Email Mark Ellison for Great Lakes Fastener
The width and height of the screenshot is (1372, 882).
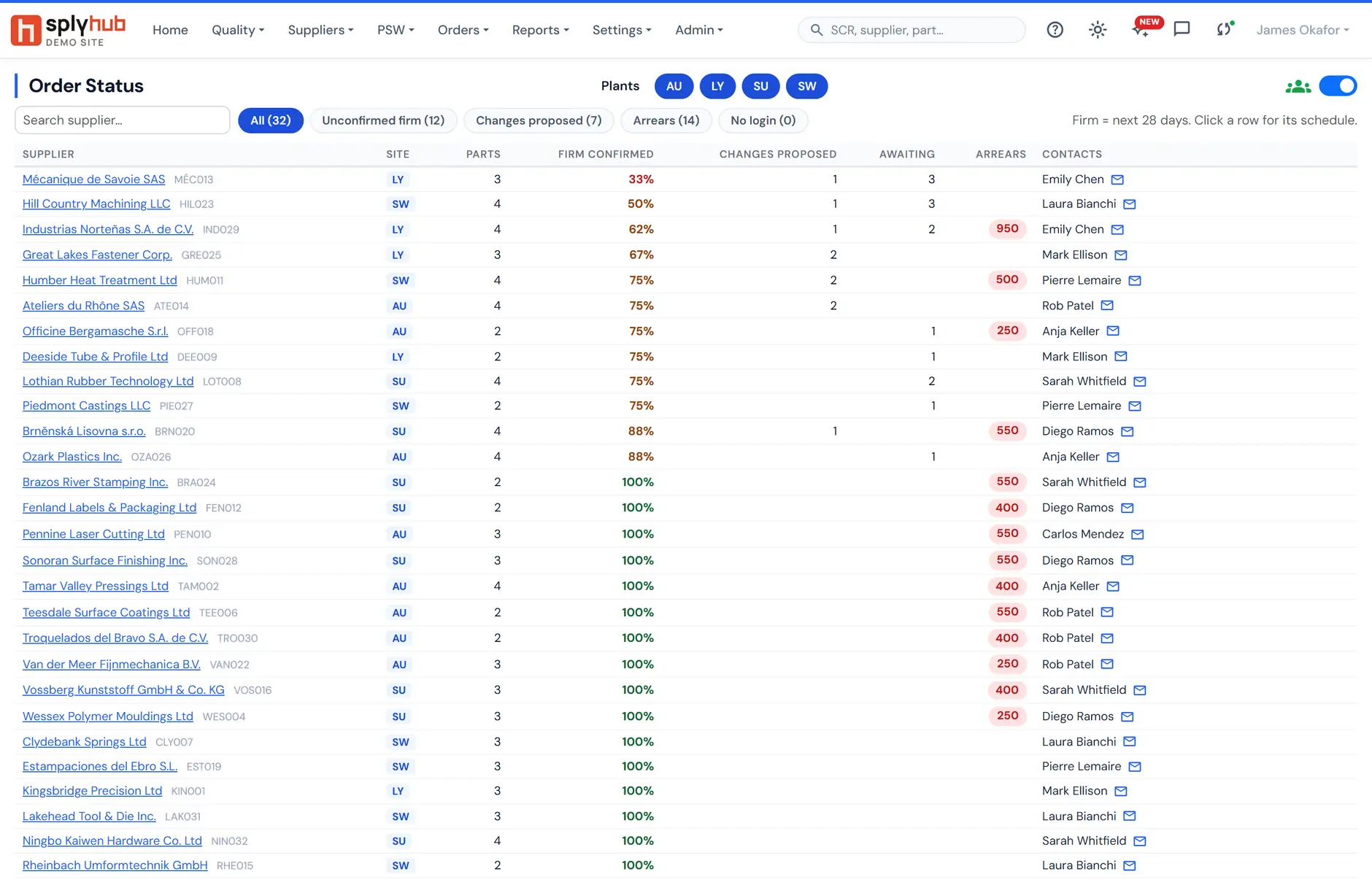pyautogui.click(x=1121, y=255)
